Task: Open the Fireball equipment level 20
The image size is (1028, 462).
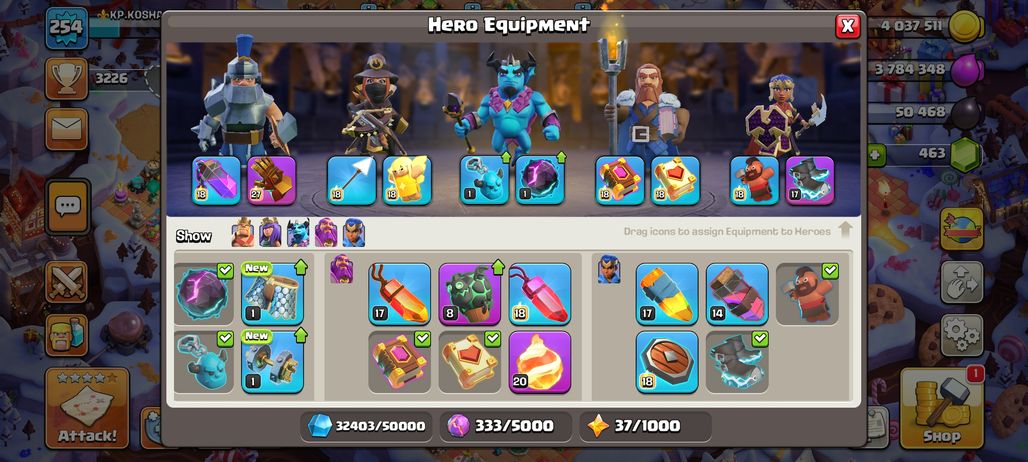Action: pyautogui.click(x=540, y=362)
